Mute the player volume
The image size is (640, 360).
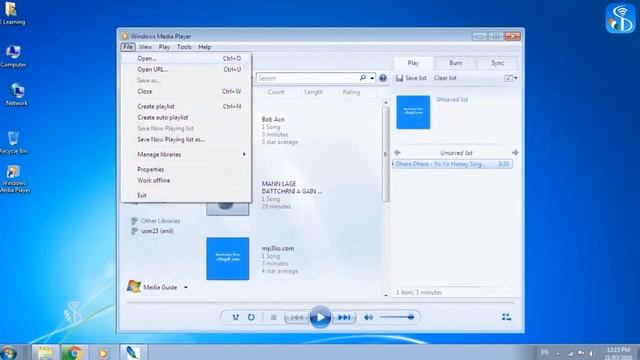click(x=368, y=317)
